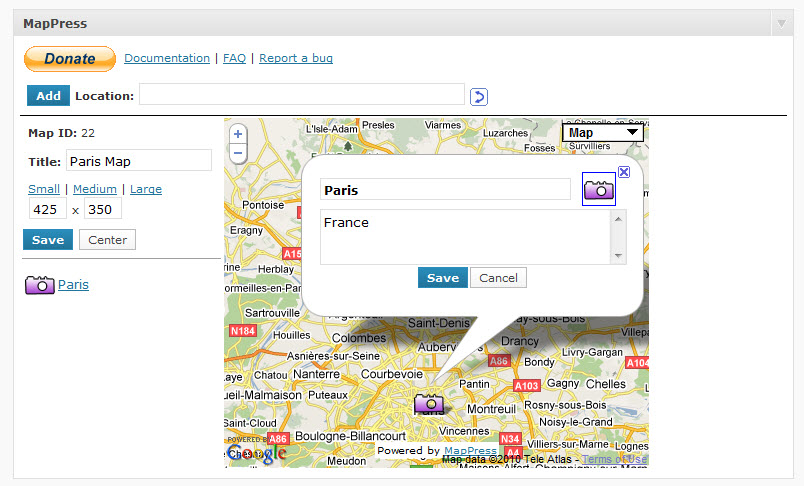Select the Medium map size link
804x486 pixels.
95,189
